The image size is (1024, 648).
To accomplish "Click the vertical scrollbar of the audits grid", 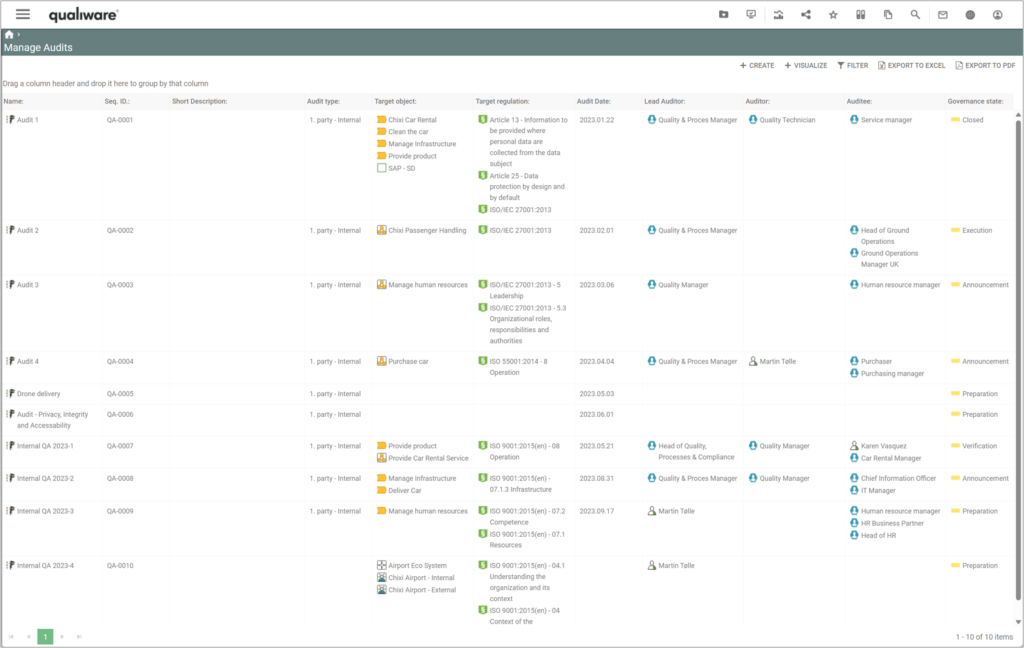I will [1018, 359].
